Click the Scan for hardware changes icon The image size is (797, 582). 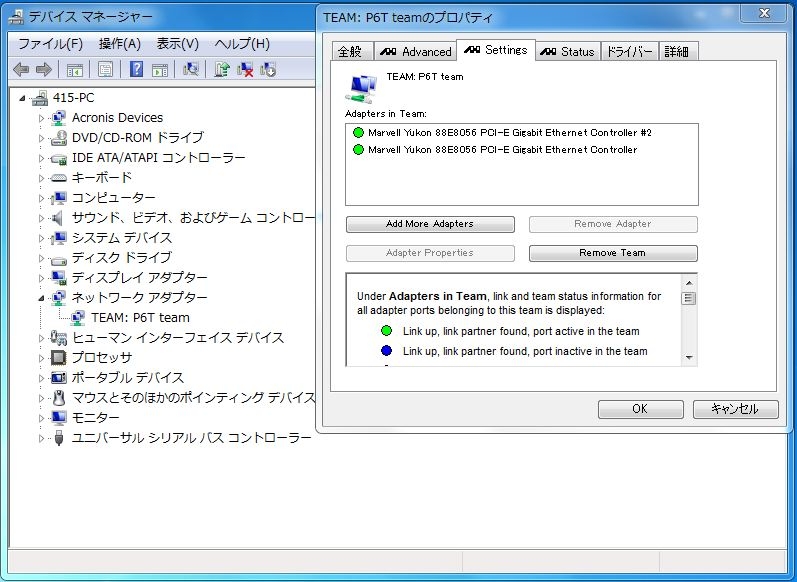[191, 69]
